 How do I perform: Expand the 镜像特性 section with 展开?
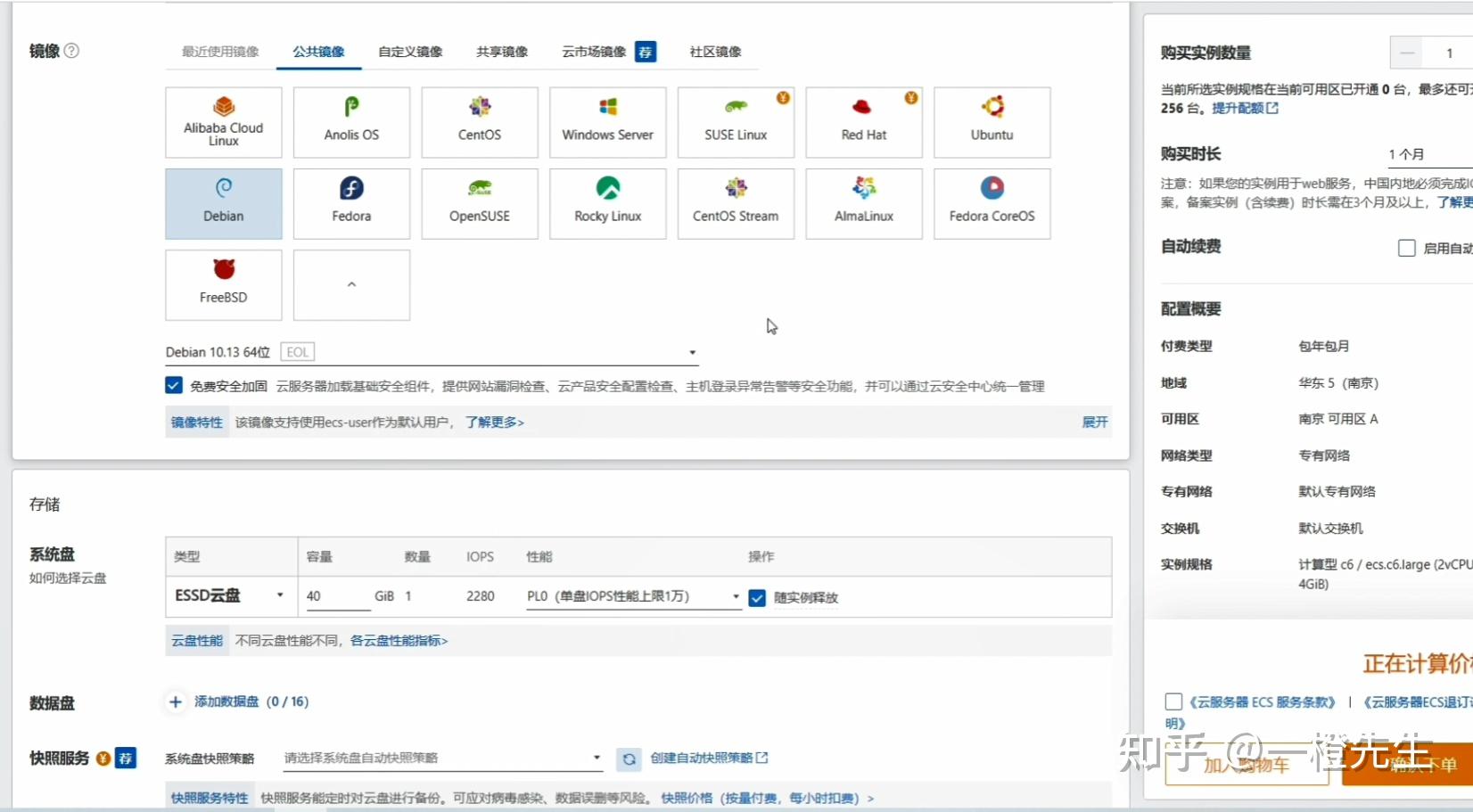coord(1095,422)
